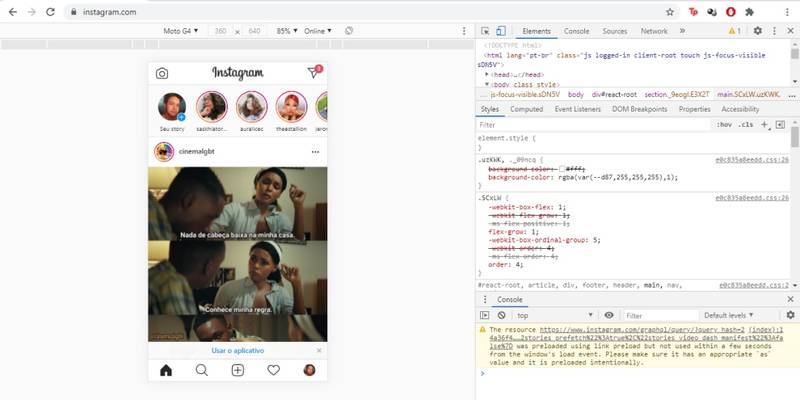Screen dimensions: 800x400
Task: Open theestallion story thumbnail
Action: click(x=291, y=107)
